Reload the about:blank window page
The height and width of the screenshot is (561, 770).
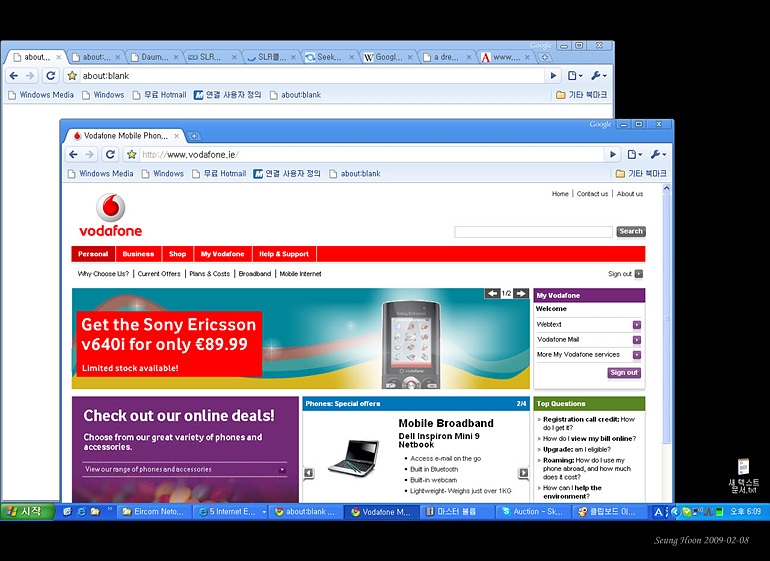point(51,76)
